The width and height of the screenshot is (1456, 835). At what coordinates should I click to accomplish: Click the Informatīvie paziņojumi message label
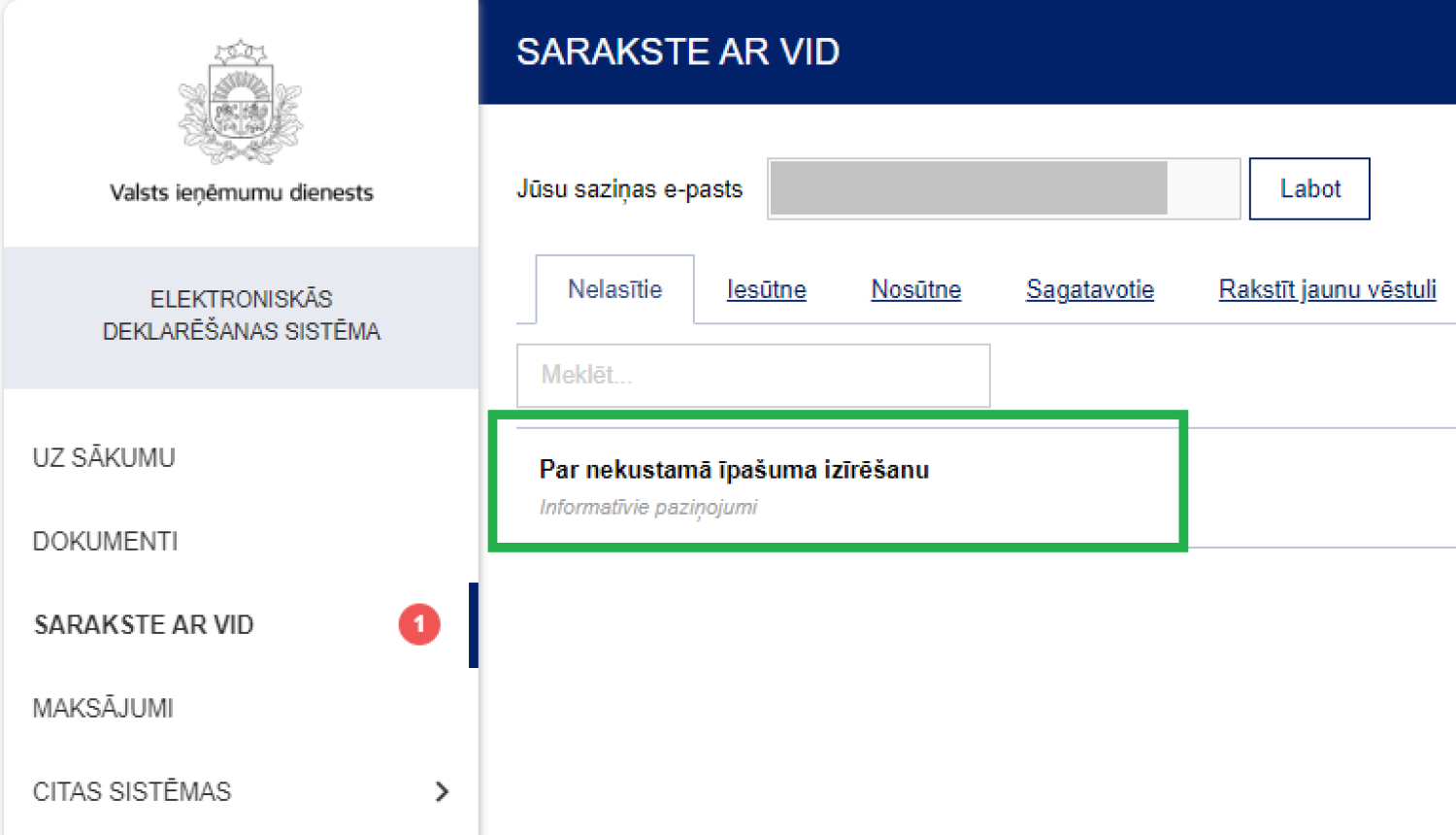[x=647, y=507]
